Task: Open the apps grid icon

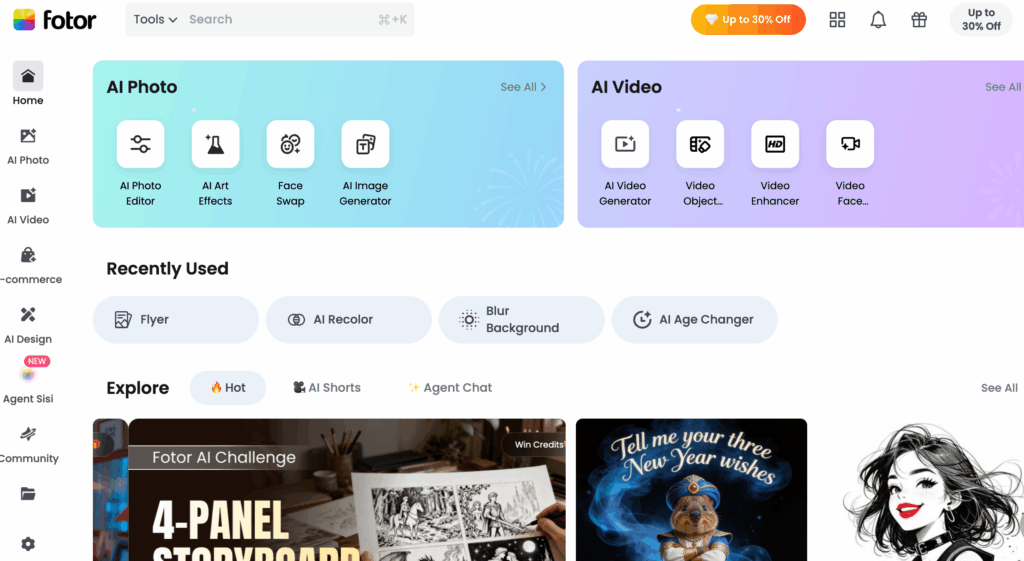Action: (837, 20)
